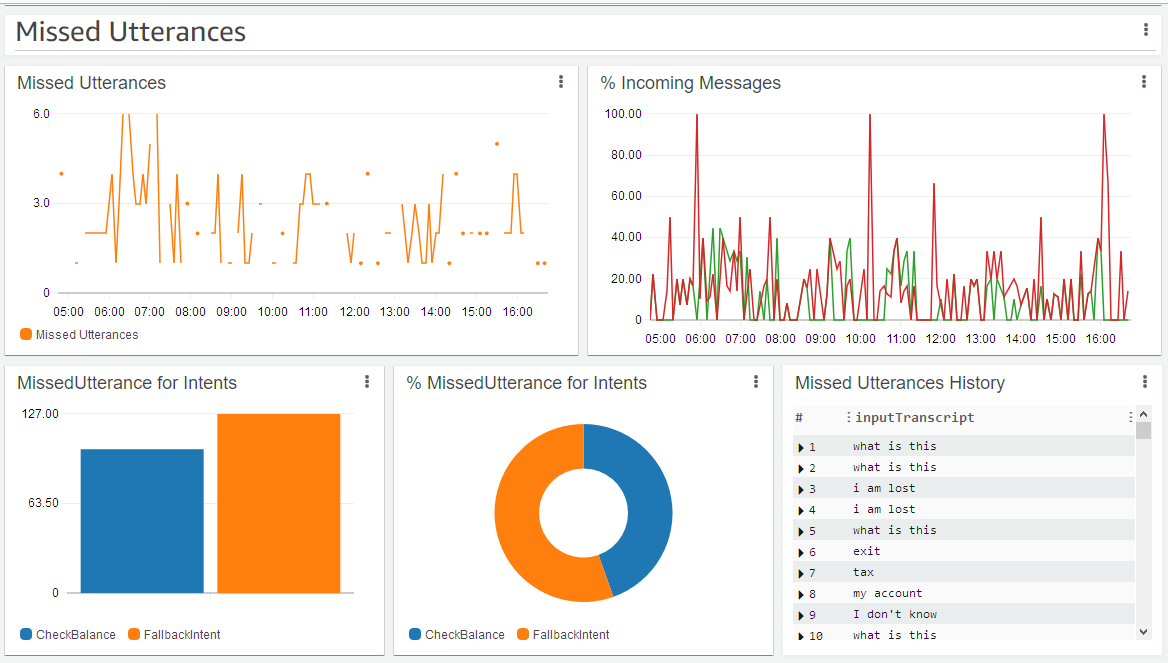
Task: Click FallbackIntent orange swatch in bar legend
Action: click(134, 635)
